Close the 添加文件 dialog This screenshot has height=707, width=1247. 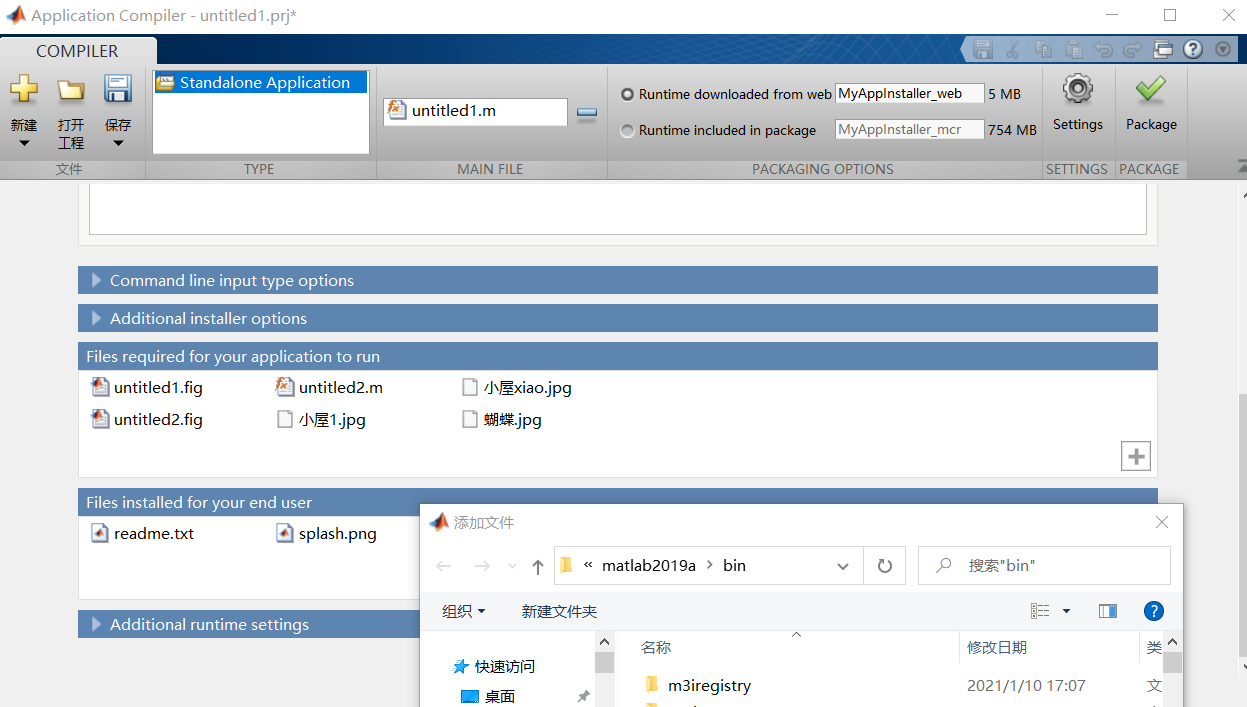(x=1161, y=522)
